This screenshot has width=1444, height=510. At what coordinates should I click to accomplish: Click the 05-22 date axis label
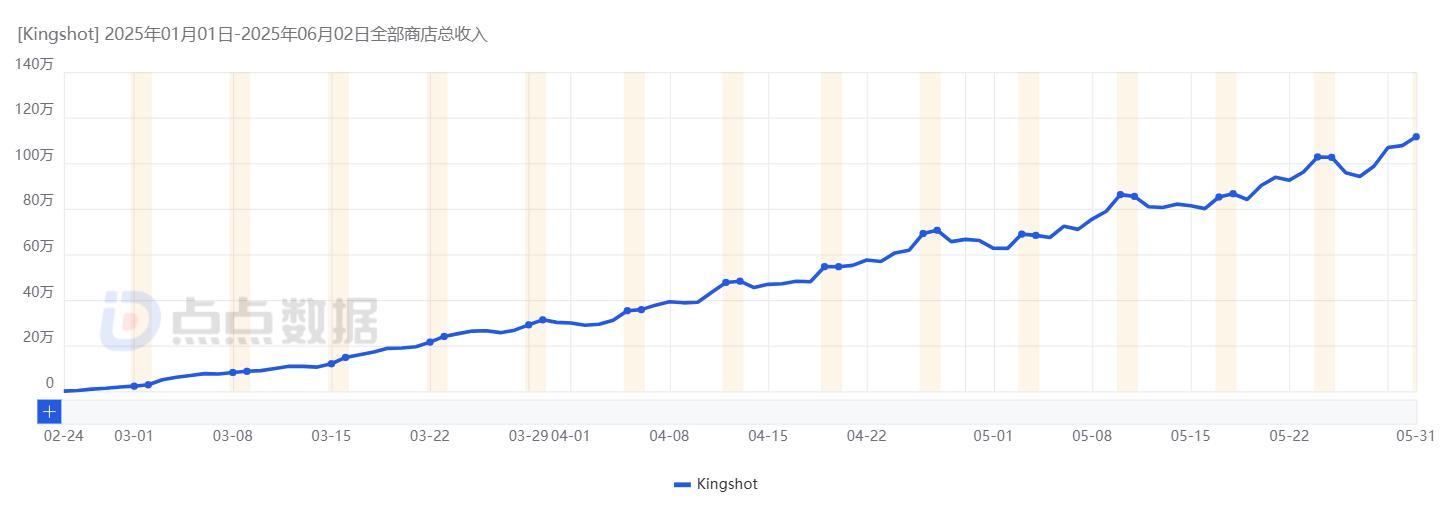[x=1289, y=436]
